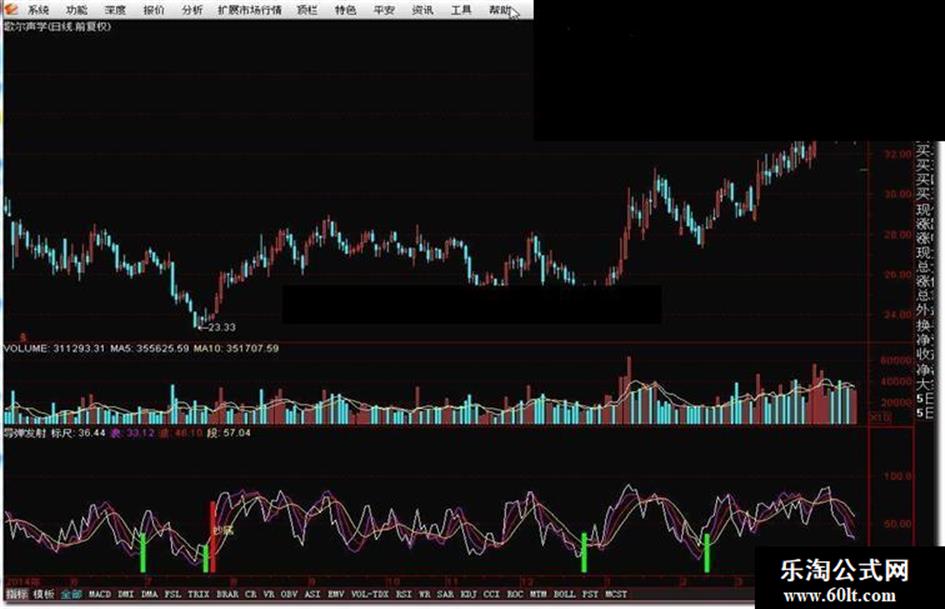Open the 扩展市场行情 menu
This screenshot has height=609, width=945.
(x=250, y=10)
